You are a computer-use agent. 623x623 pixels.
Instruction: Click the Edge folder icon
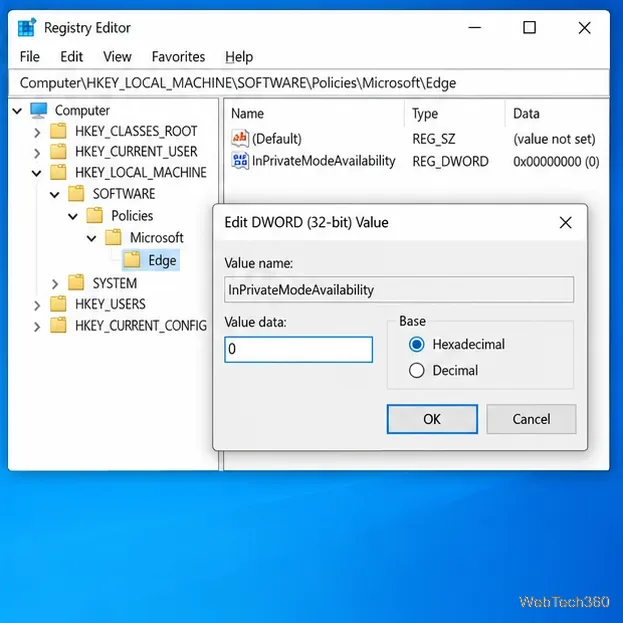132,260
